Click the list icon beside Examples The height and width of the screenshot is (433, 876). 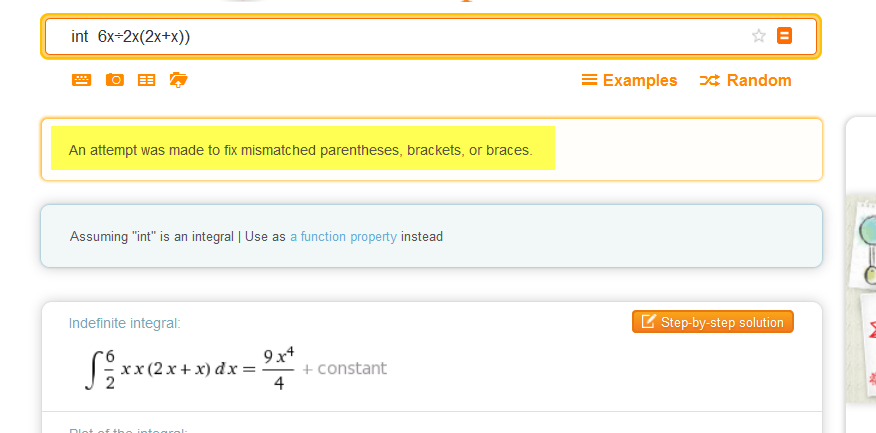click(589, 80)
